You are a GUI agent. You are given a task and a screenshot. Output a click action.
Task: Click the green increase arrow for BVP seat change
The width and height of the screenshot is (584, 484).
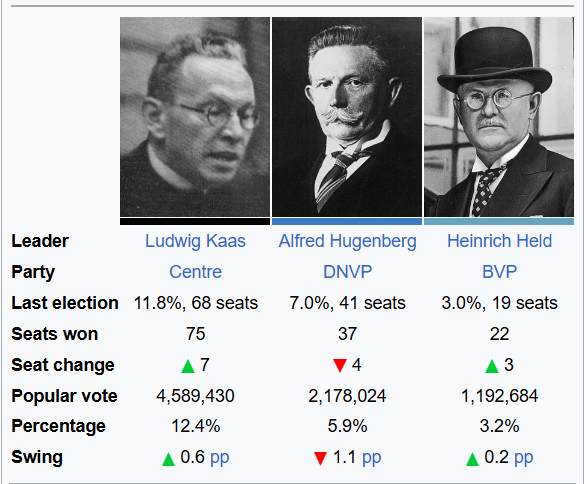pyautogui.click(x=492, y=366)
